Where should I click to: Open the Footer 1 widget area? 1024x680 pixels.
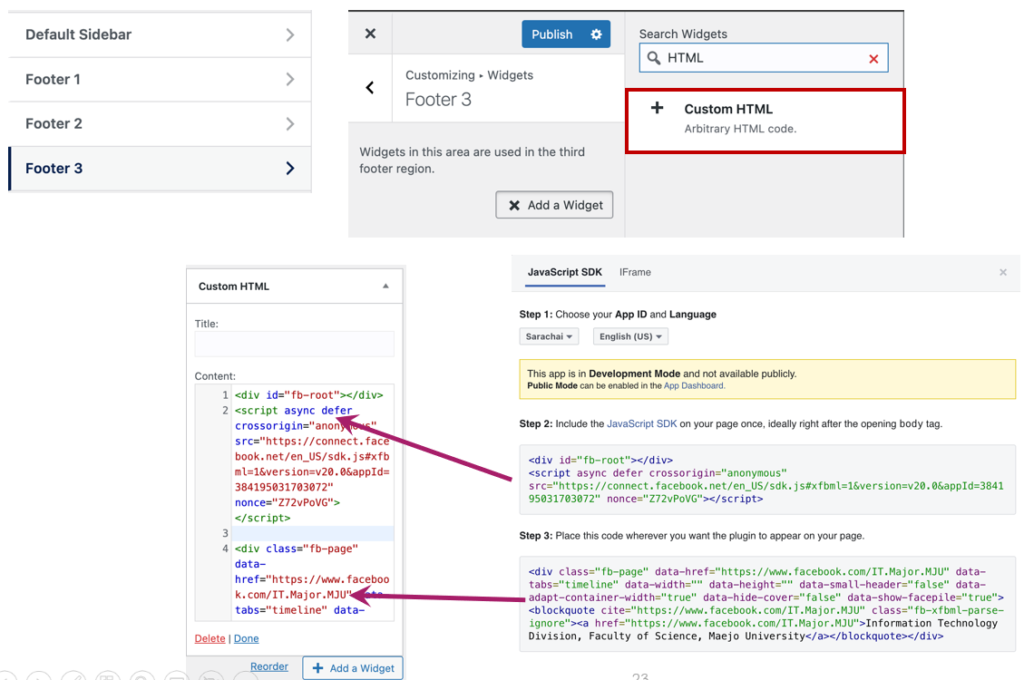[x=159, y=80]
